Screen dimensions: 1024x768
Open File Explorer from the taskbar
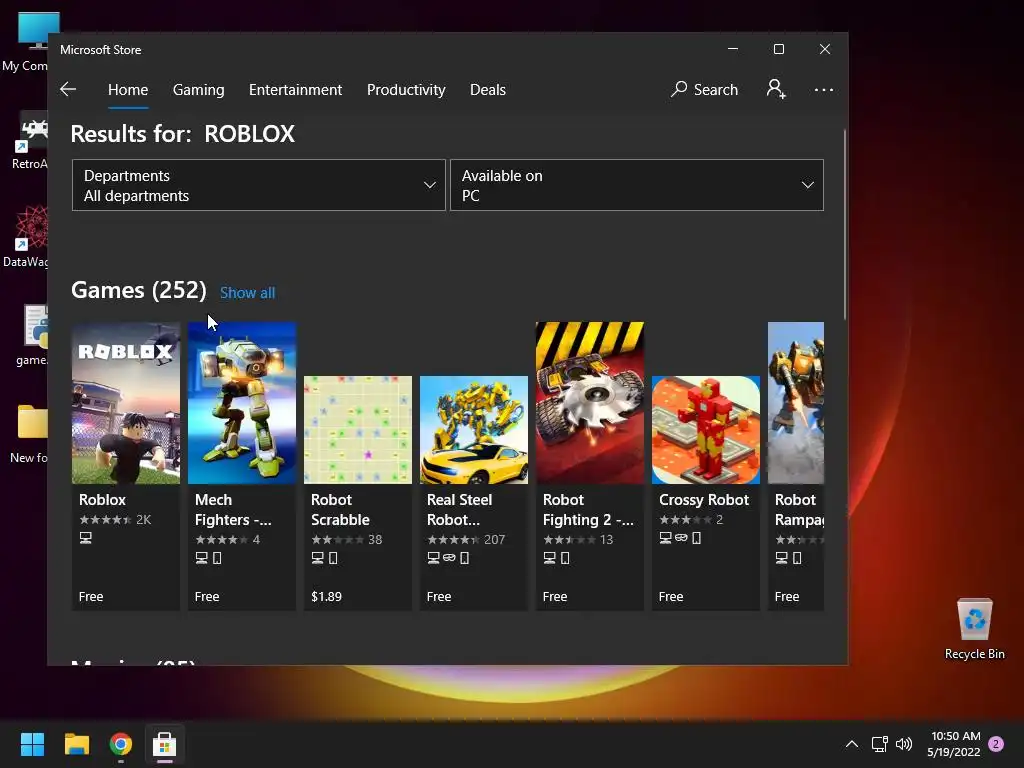[x=76, y=744]
